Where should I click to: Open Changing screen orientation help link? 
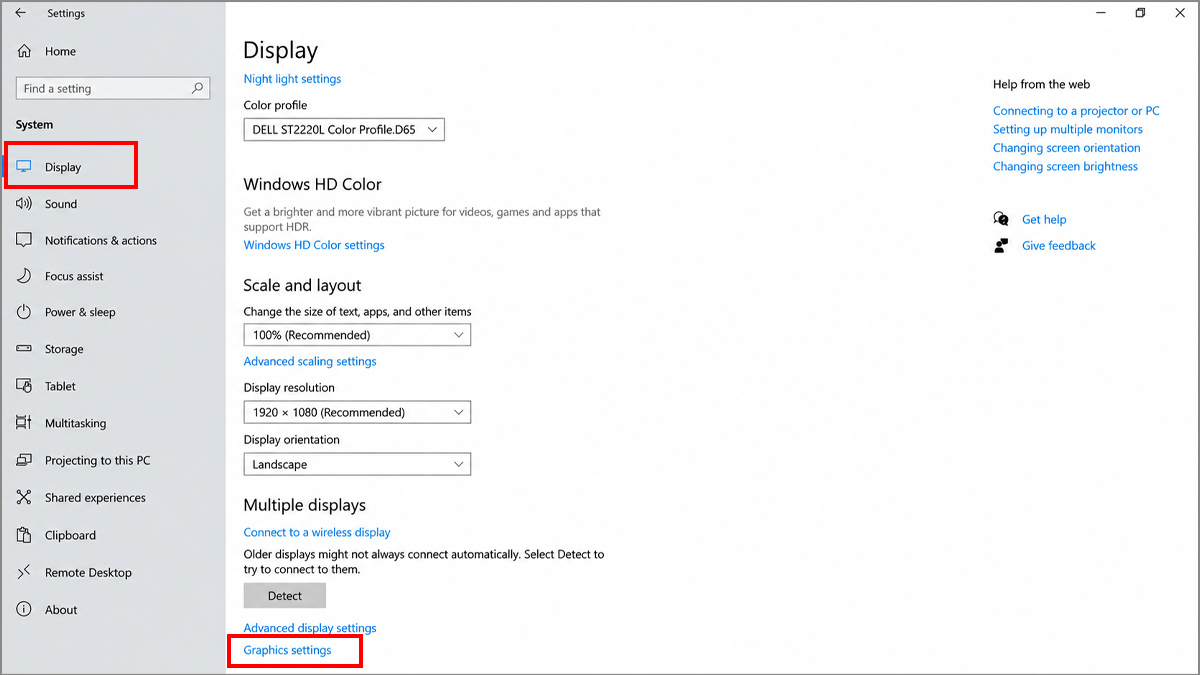[x=1066, y=148]
